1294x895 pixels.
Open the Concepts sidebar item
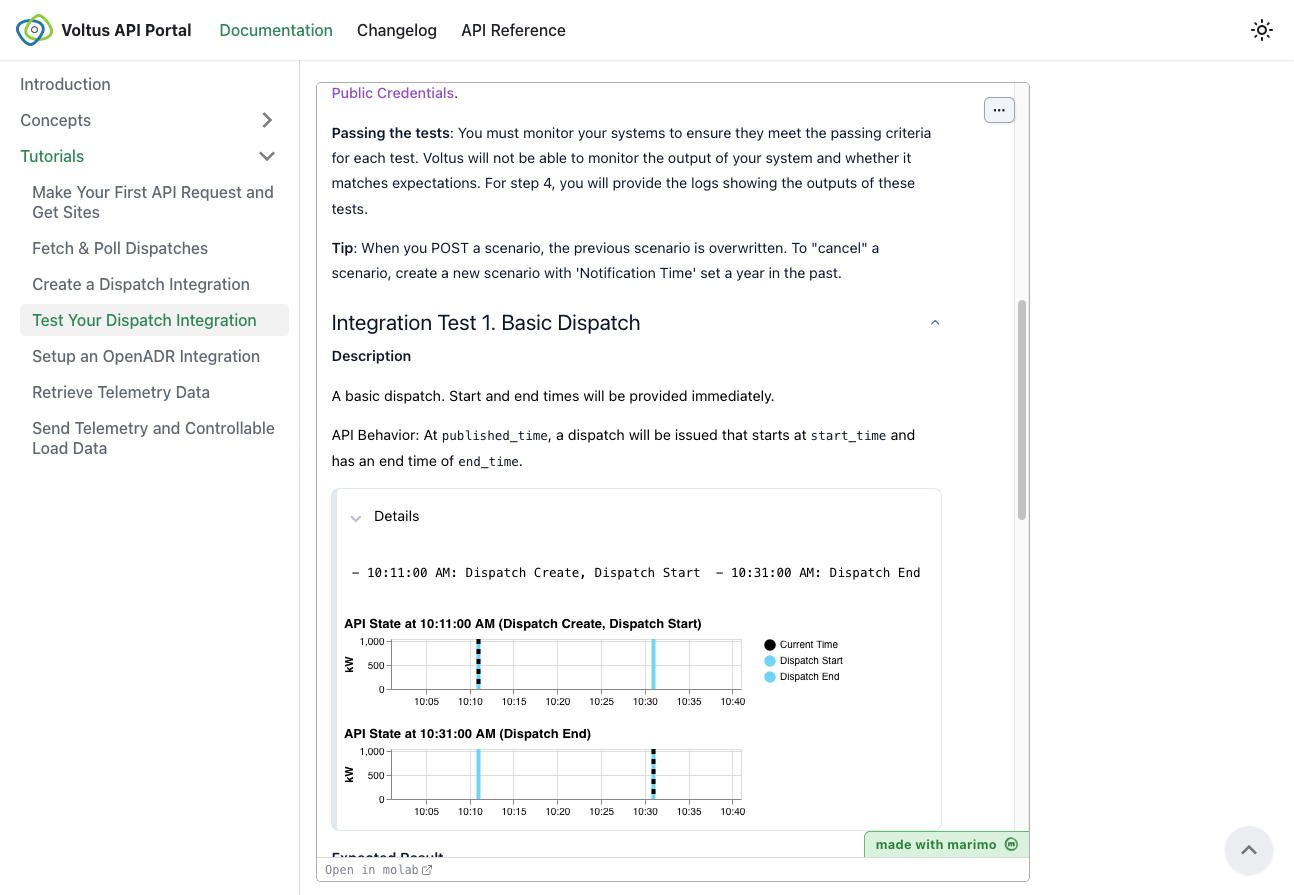[55, 120]
